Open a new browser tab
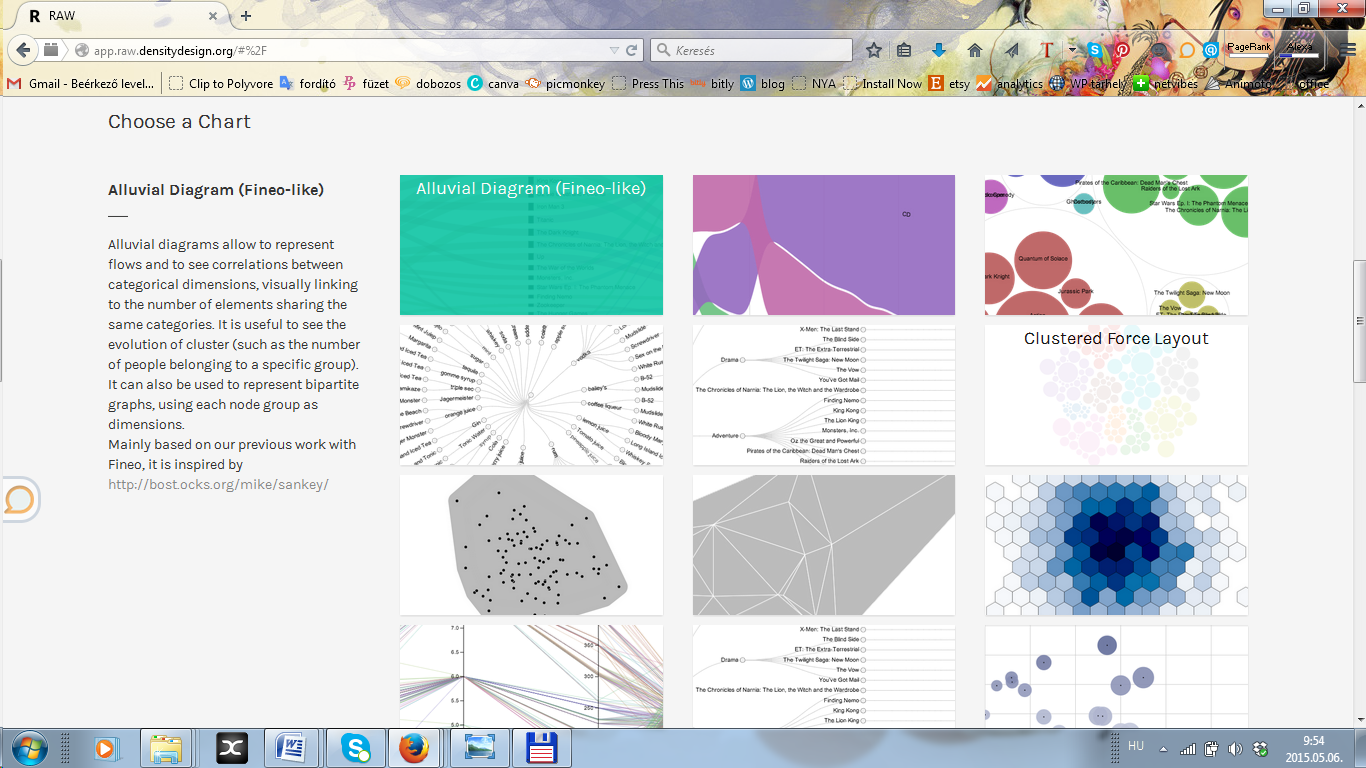 246,16
